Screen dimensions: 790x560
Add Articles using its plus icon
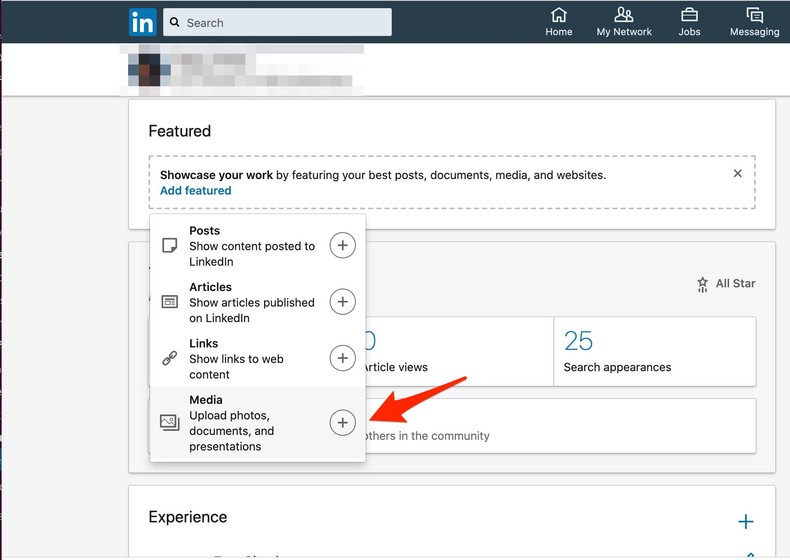tap(342, 302)
